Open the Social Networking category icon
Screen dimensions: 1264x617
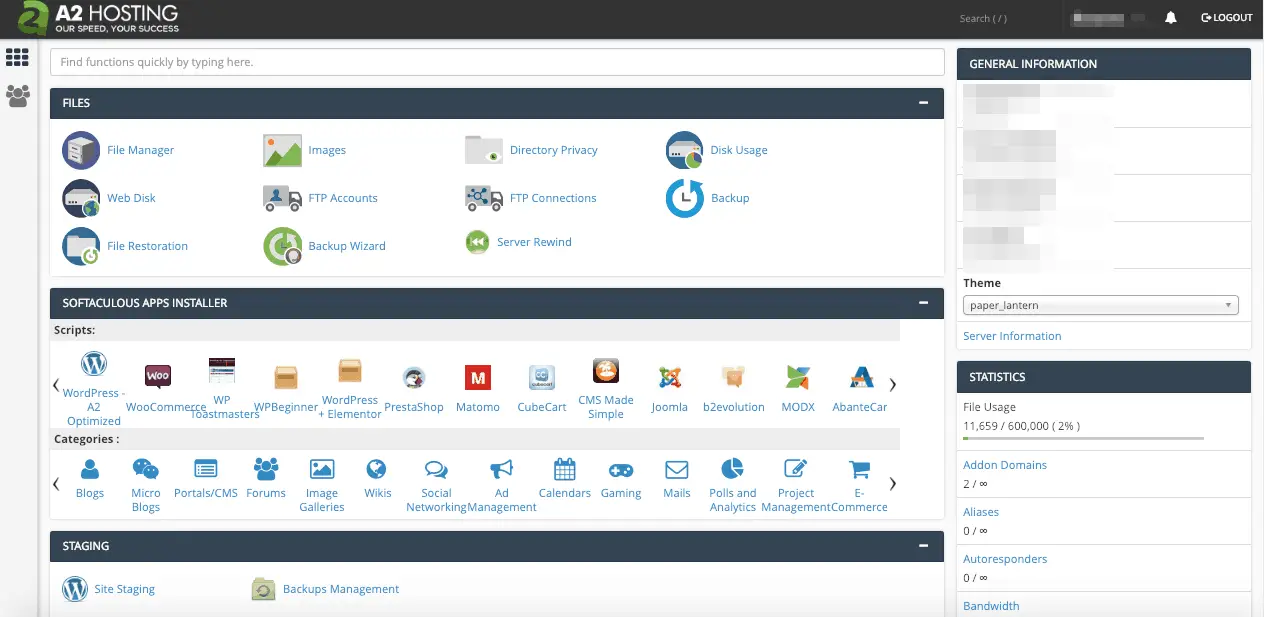436,469
